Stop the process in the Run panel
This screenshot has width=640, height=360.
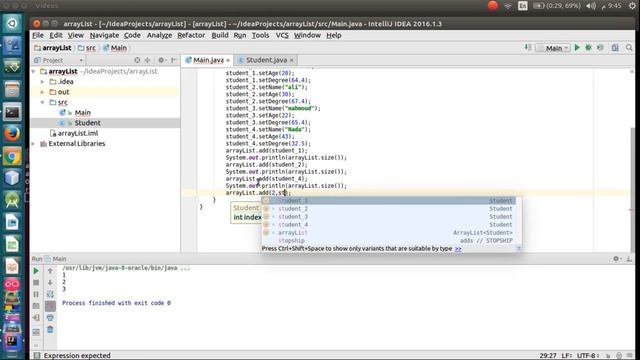coord(36,282)
